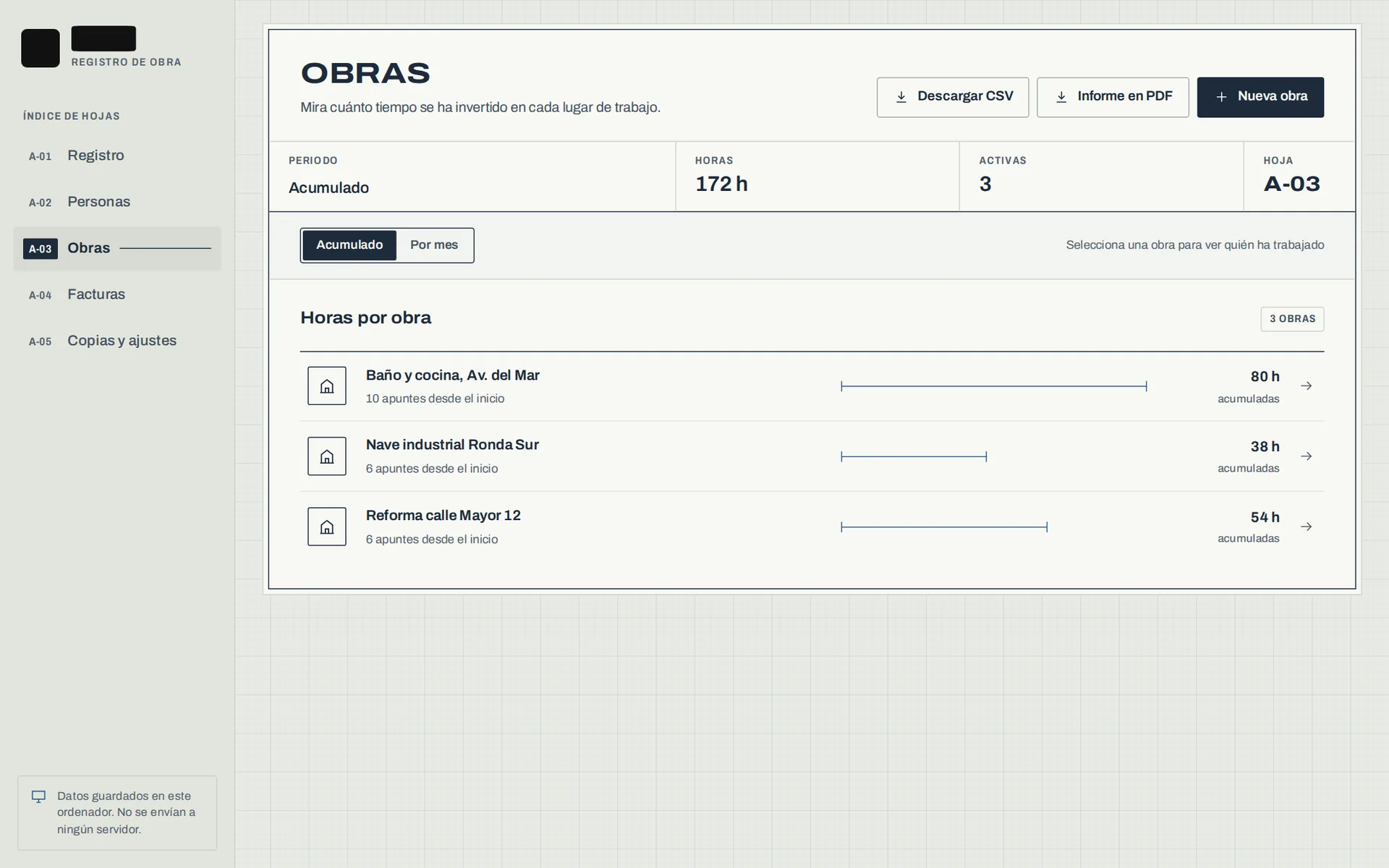Click 'Selecciona una obra para ver quién' hint
This screenshot has height=868, width=1389.
coord(1195,245)
